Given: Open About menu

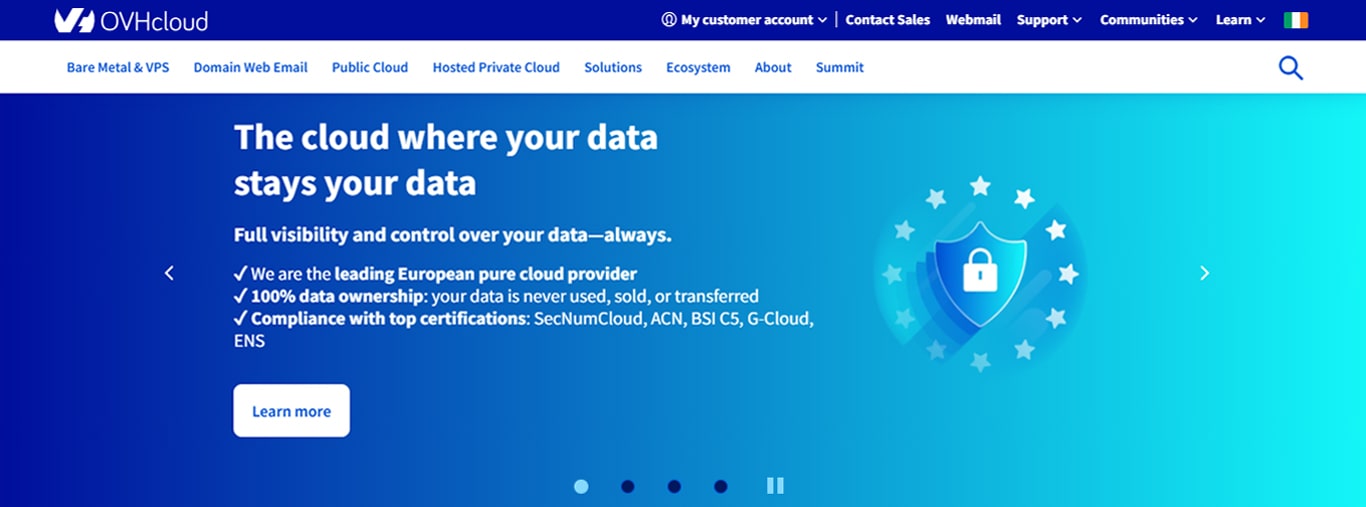Looking at the screenshot, I should coord(773,68).
